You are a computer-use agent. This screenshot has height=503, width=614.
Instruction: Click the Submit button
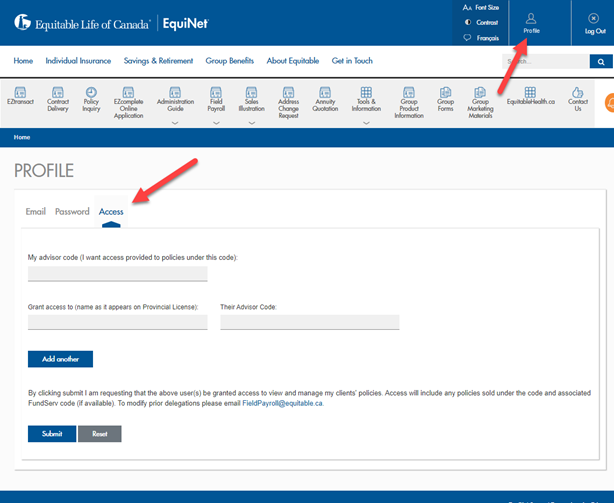coord(52,434)
